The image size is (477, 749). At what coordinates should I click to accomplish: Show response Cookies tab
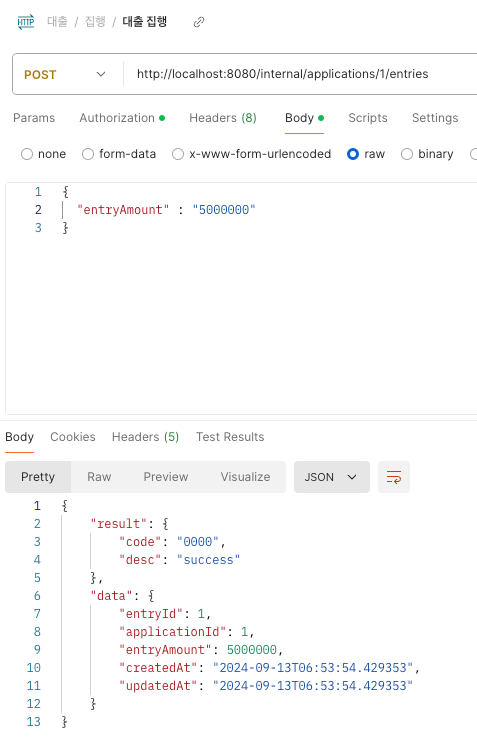73,437
